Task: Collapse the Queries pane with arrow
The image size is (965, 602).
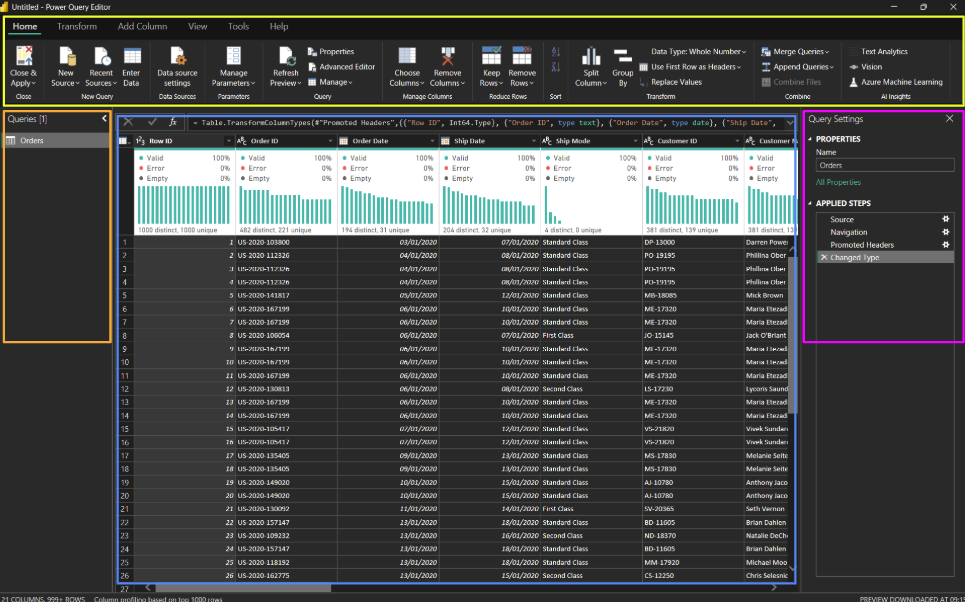Action: (x=105, y=119)
